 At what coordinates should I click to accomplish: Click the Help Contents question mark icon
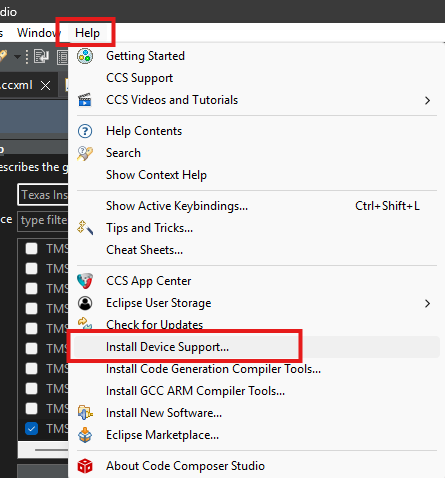click(85, 131)
